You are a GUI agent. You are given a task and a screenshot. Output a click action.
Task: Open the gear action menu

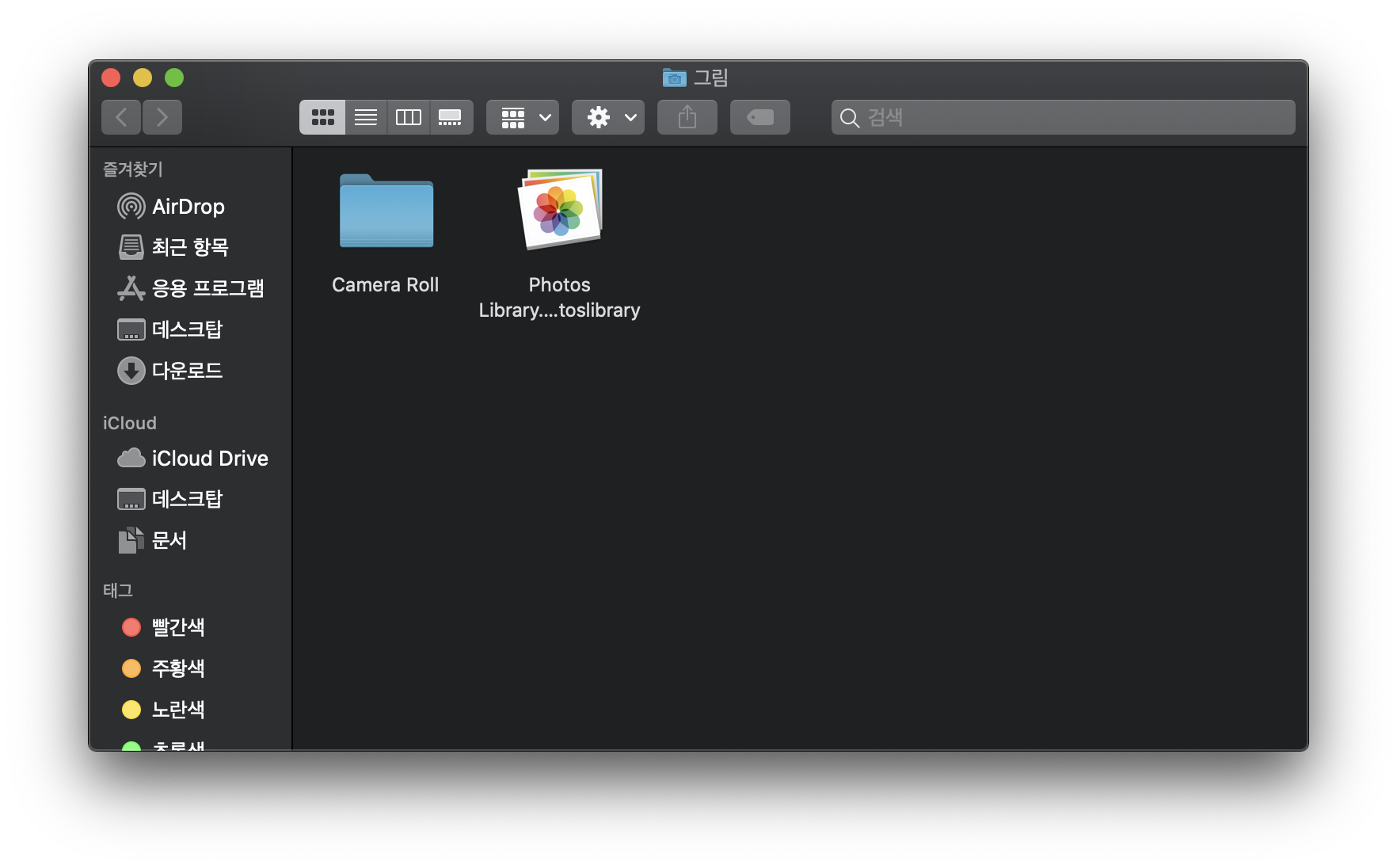pos(608,117)
